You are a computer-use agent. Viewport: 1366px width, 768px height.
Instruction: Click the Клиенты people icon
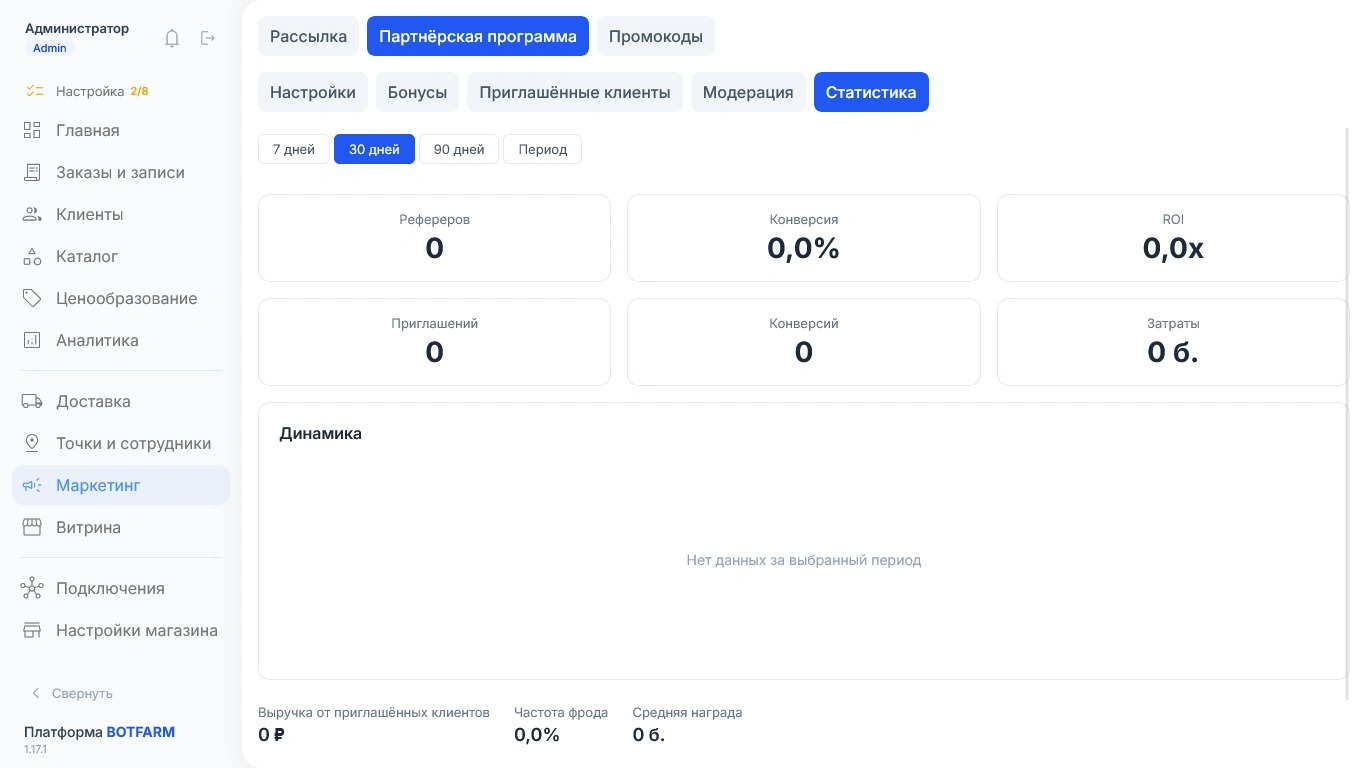32,214
